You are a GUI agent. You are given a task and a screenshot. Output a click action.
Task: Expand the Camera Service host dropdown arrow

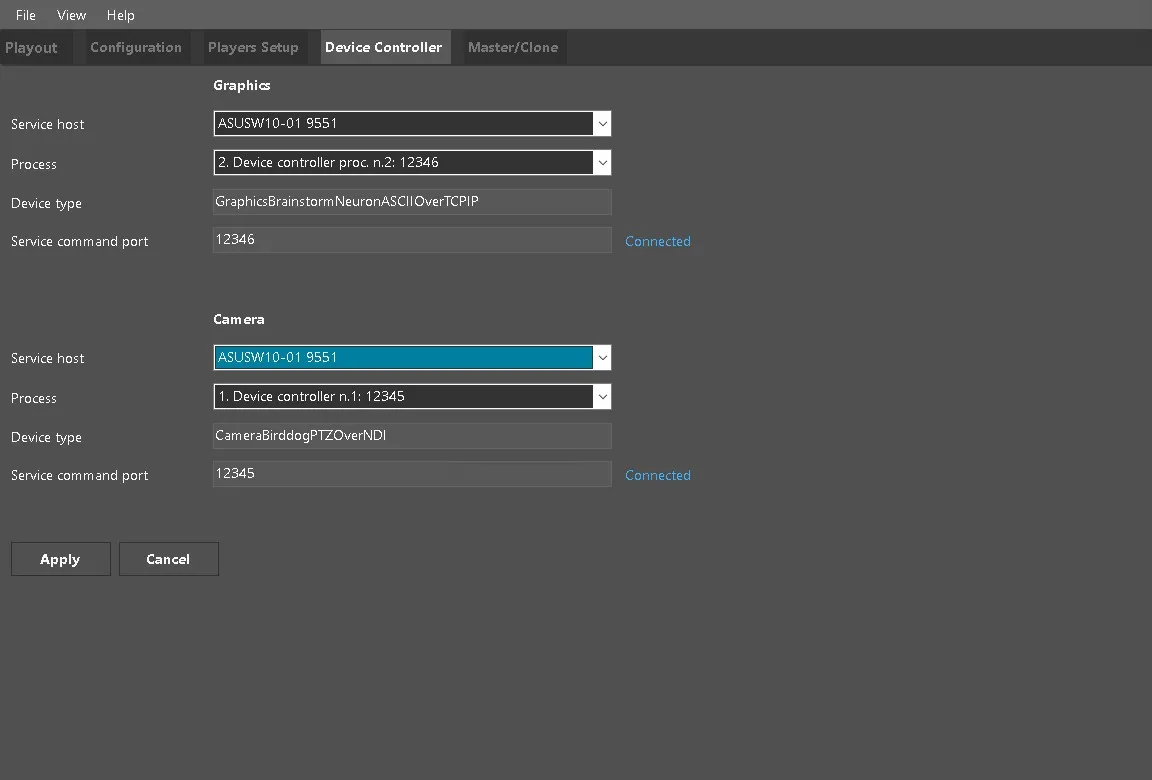pos(602,358)
